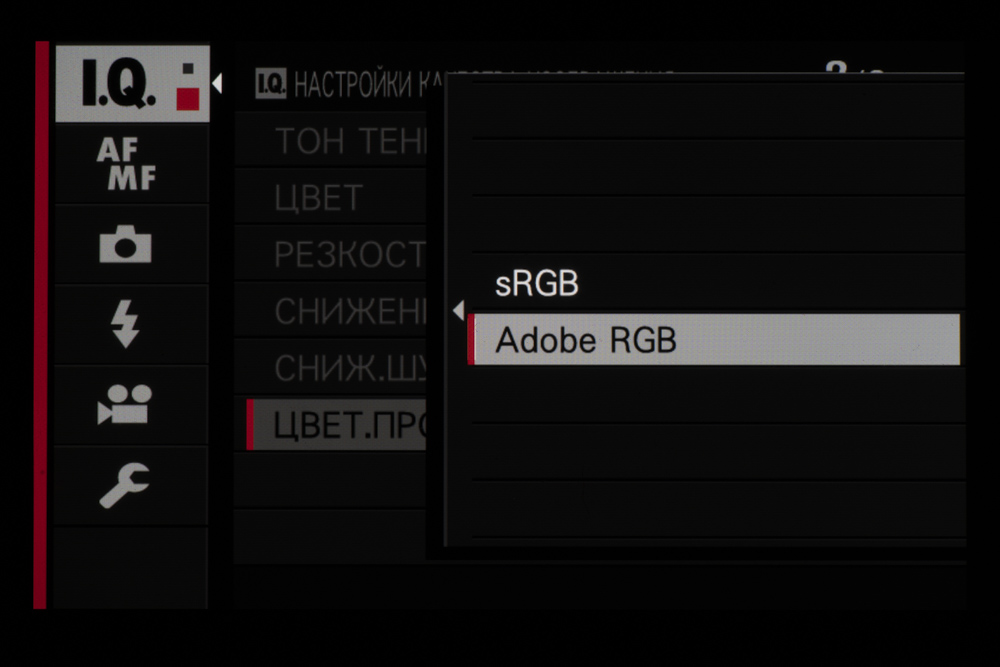The image size is (1000, 667).
Task: Open the camera shooting settings tab
Action: [x=126, y=245]
